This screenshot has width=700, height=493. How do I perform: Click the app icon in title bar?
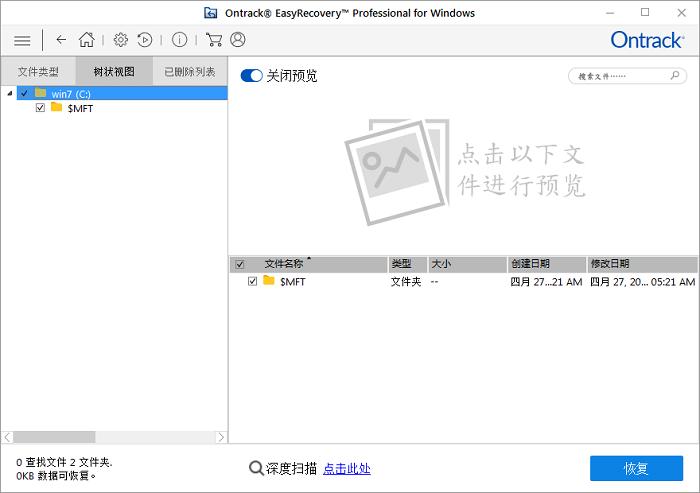210,13
